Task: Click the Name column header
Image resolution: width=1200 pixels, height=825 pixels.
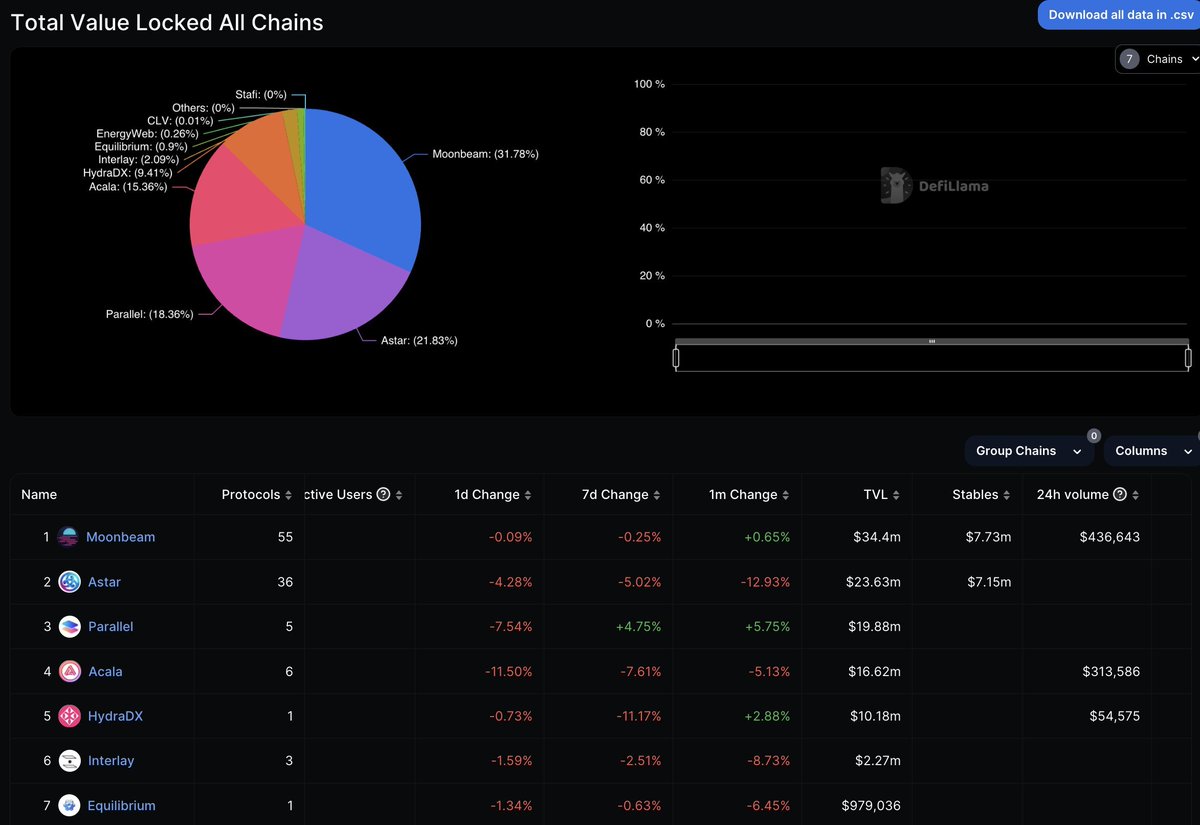Action: pos(39,495)
